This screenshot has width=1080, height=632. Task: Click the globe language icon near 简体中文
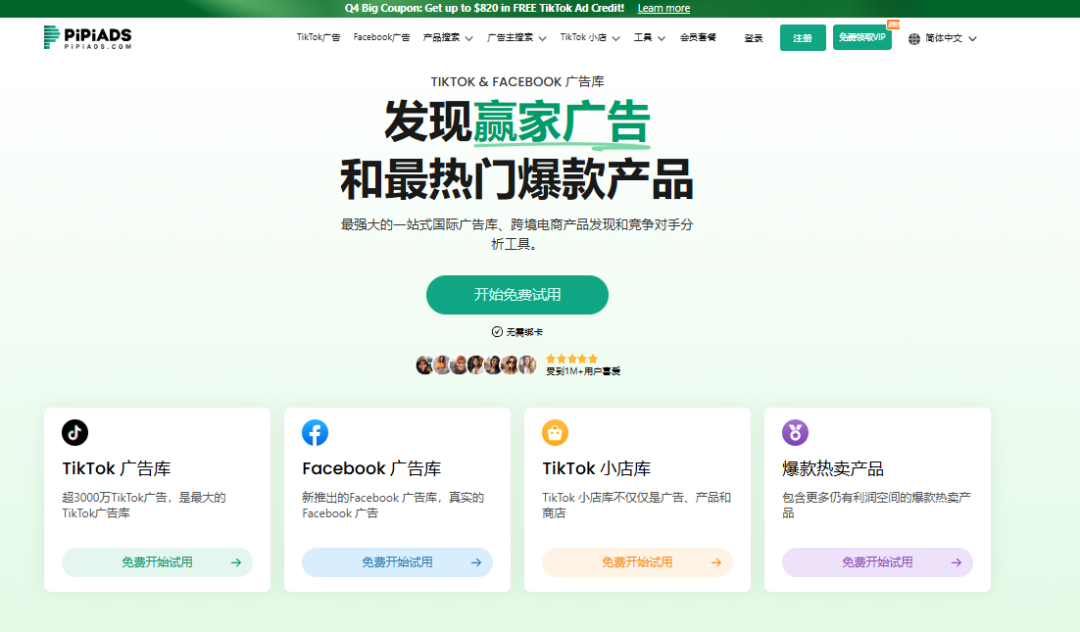(913, 38)
